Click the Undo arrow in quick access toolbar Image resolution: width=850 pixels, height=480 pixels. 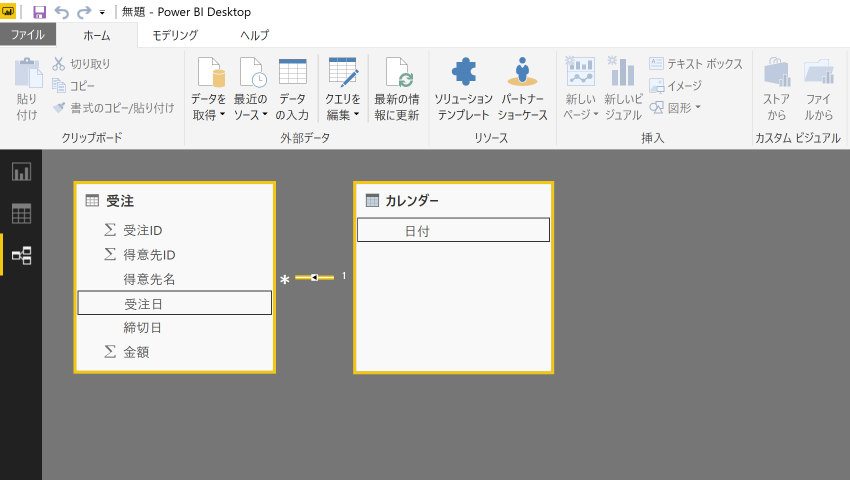62,11
